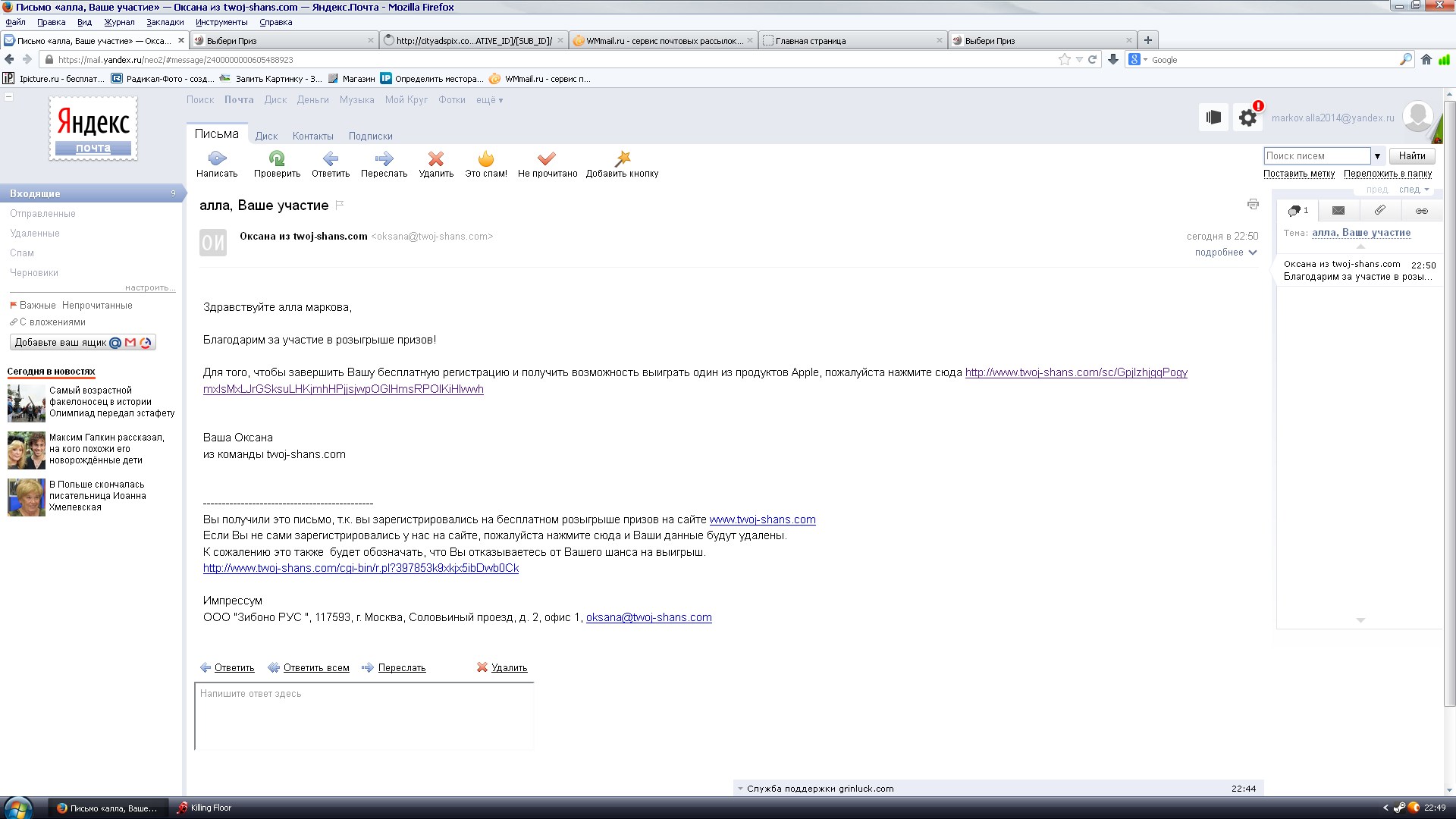The width and height of the screenshot is (1456, 819).
Task: Switch to Killing Floor taskbar item
Action: (x=203, y=808)
